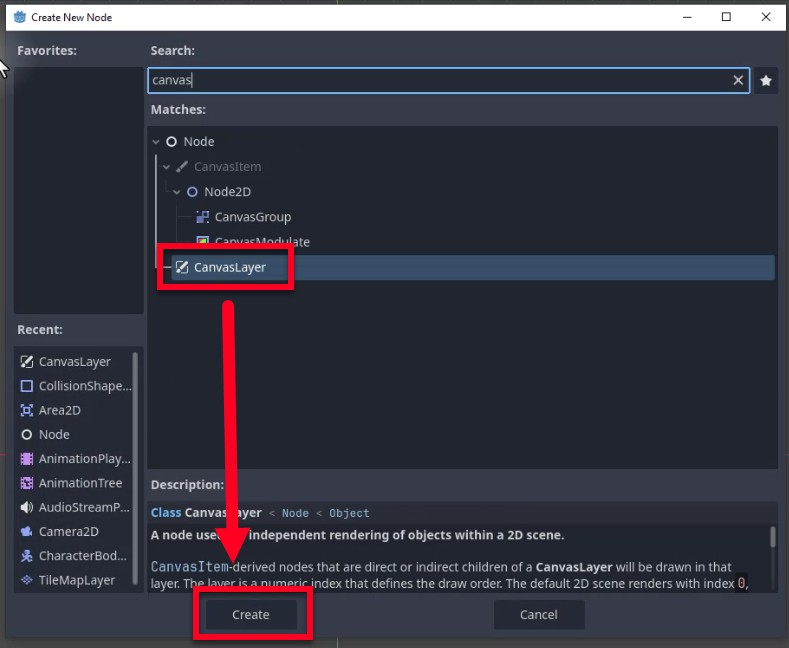The image size is (789, 648).
Task: Click the CollisionShape icon in Recent
Action: pyautogui.click(x=27, y=386)
